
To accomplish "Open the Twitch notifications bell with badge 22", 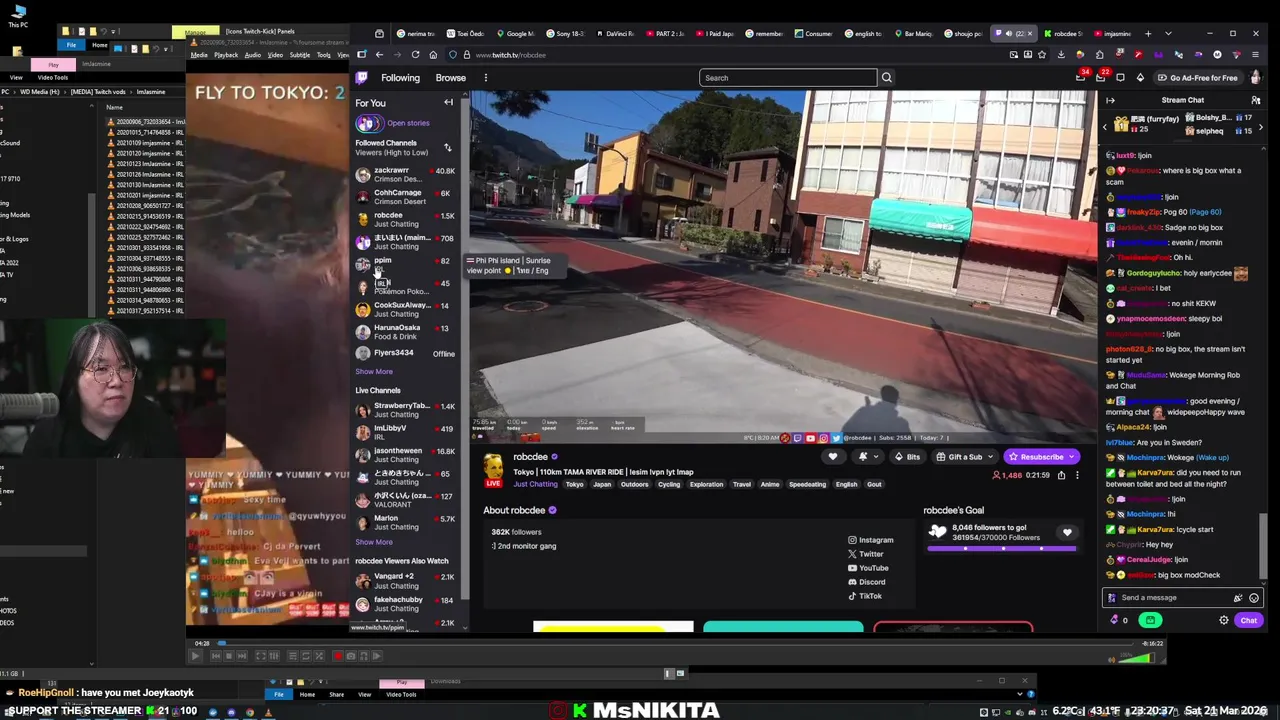I will [x=1100, y=78].
